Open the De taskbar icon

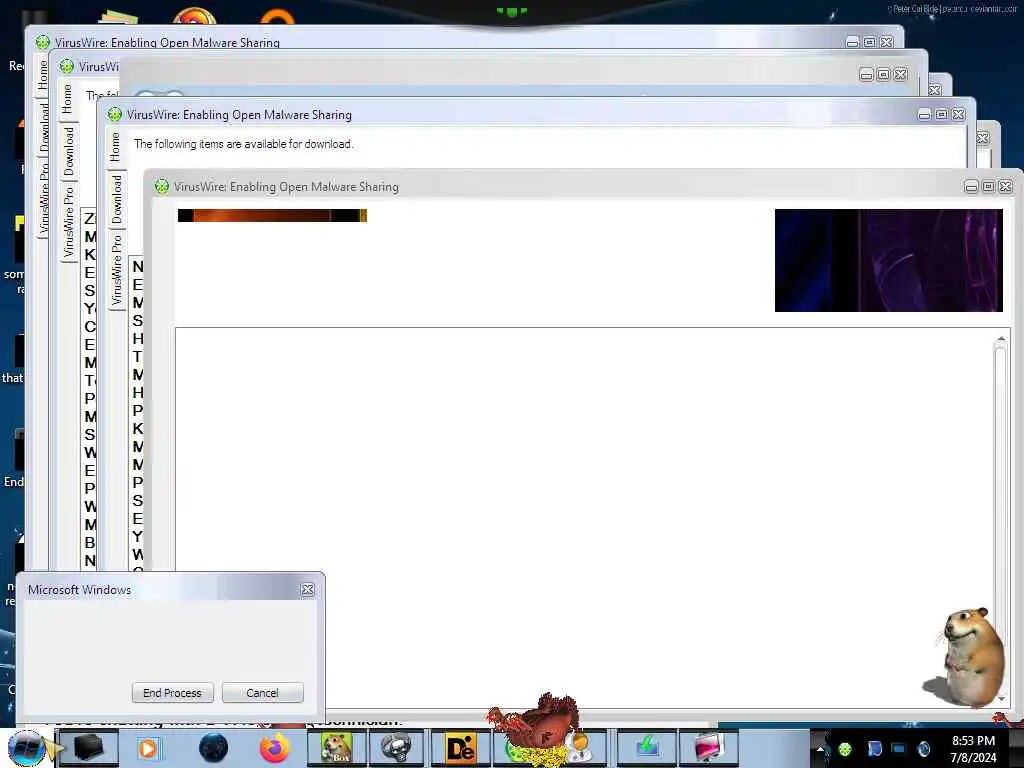(460, 748)
